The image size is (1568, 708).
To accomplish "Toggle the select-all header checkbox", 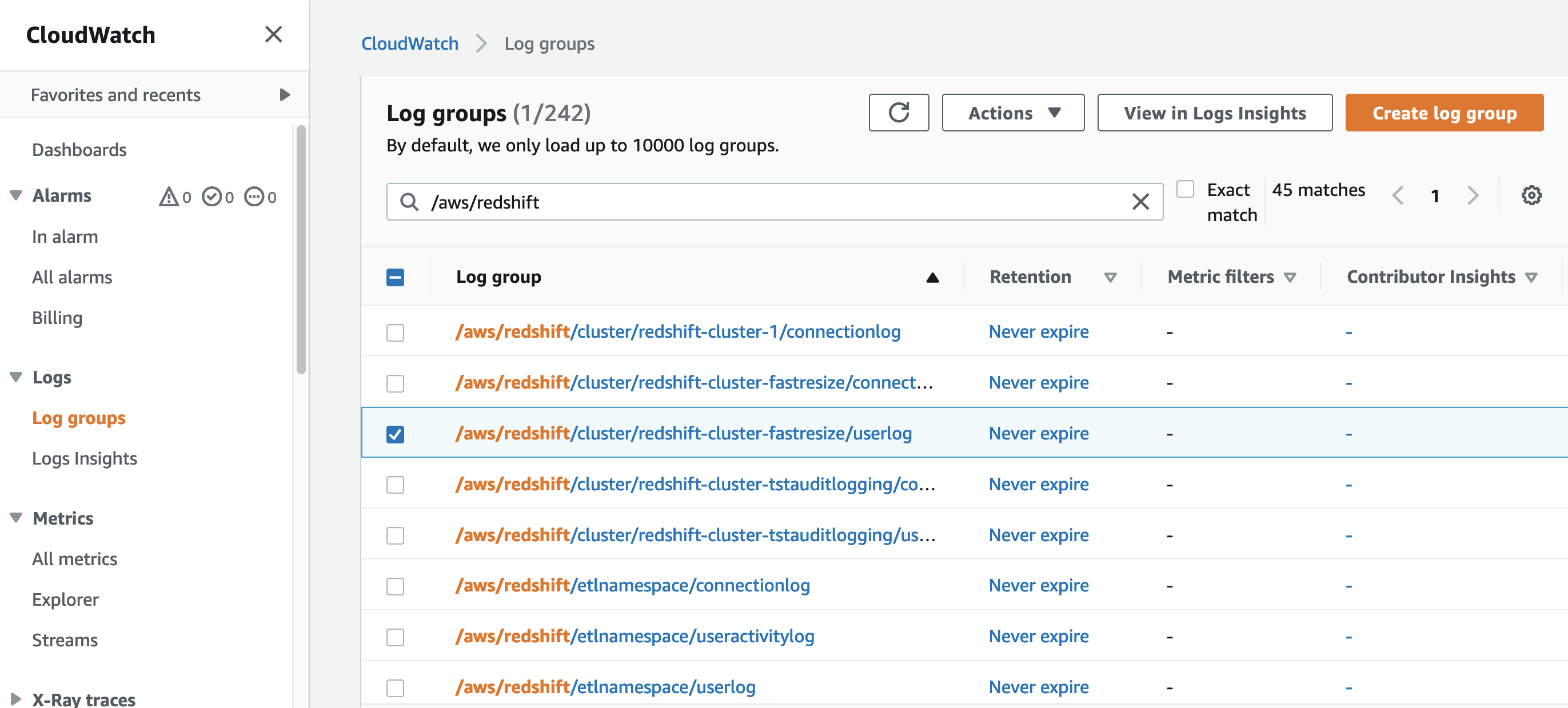I will pyautogui.click(x=395, y=277).
